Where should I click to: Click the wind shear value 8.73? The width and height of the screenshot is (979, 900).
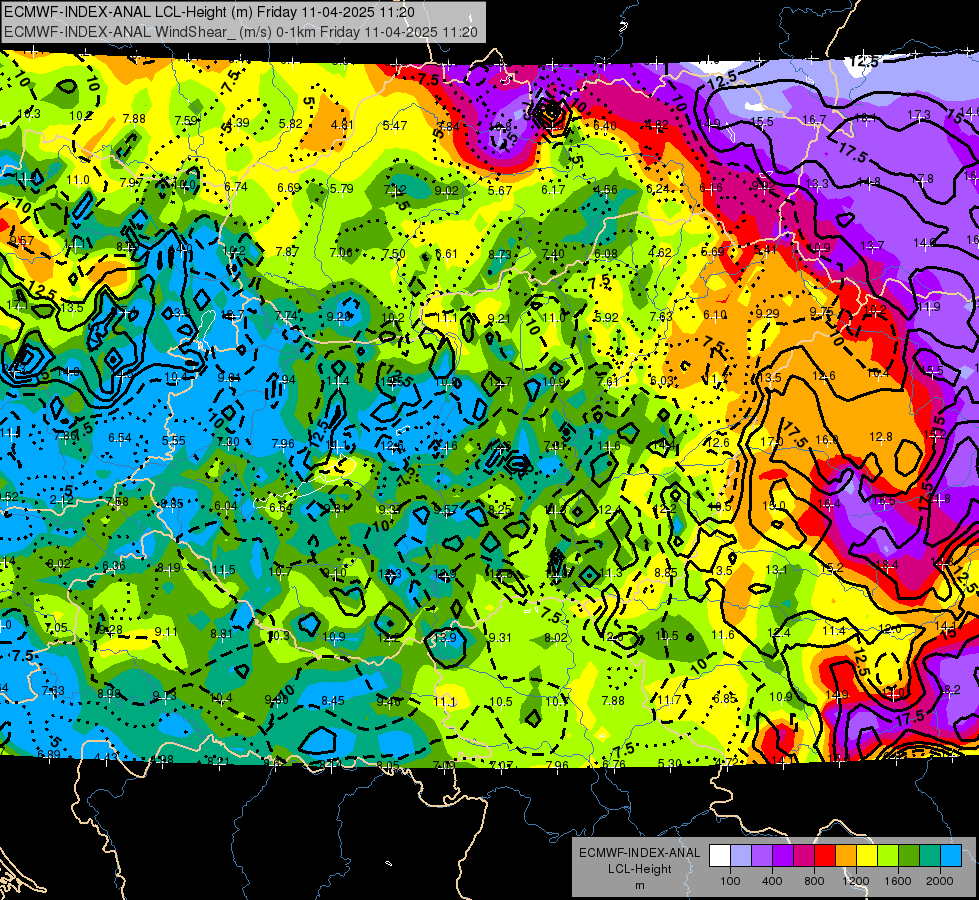tap(500, 254)
